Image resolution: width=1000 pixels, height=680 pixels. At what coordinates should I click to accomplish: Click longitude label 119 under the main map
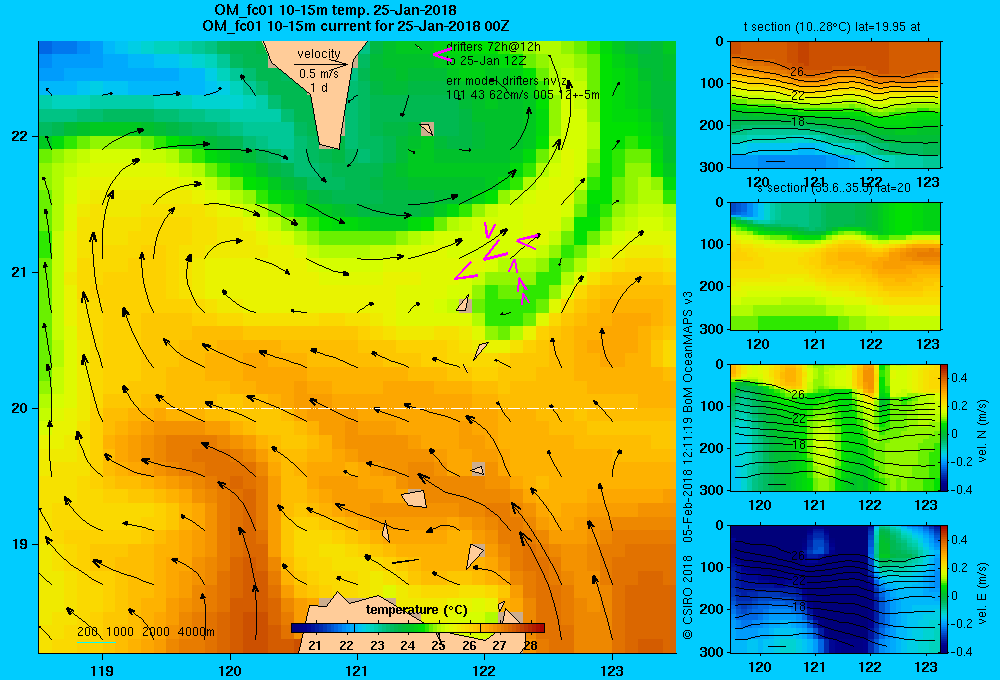tap(102, 670)
